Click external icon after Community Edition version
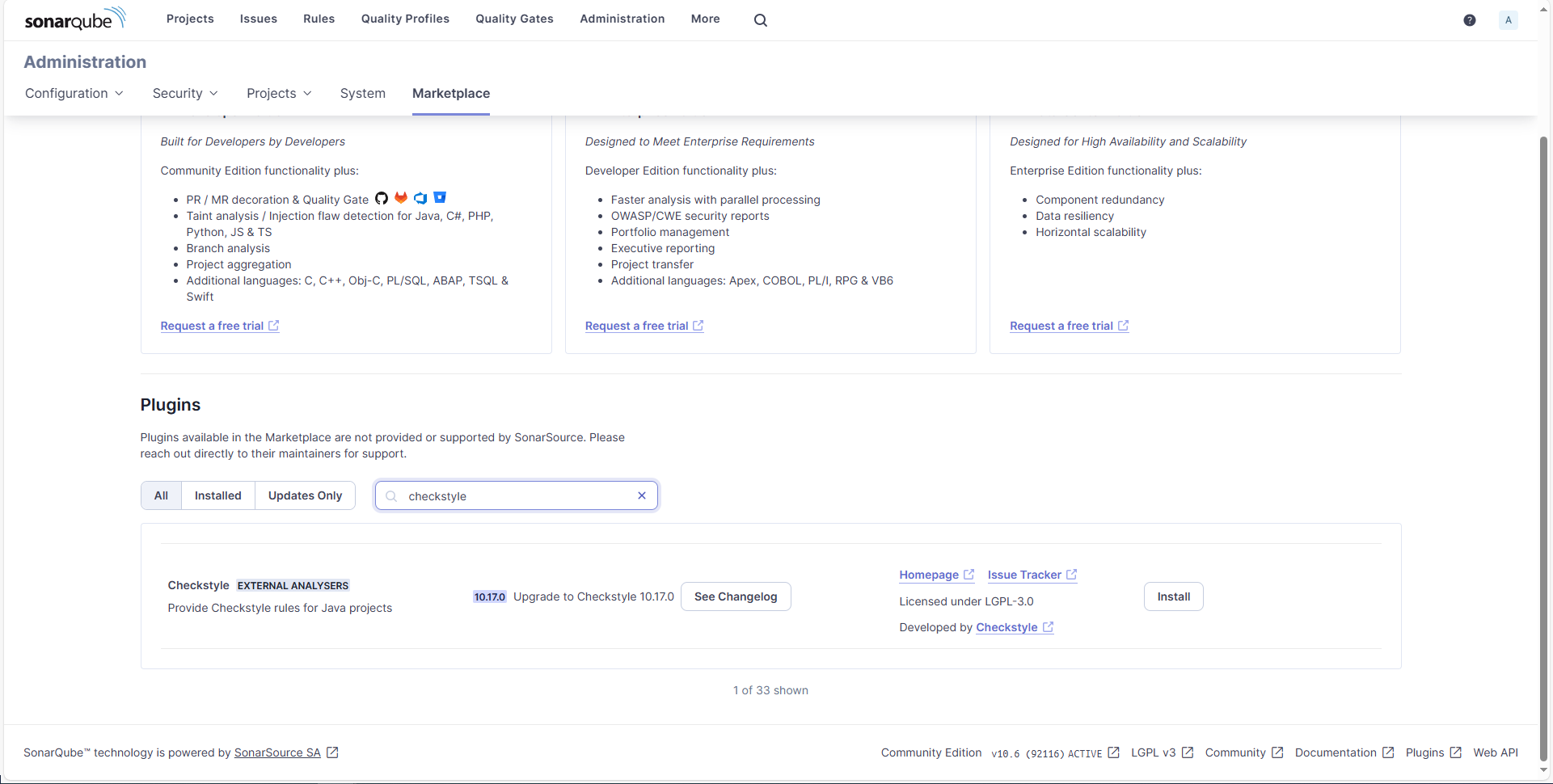 [1113, 752]
